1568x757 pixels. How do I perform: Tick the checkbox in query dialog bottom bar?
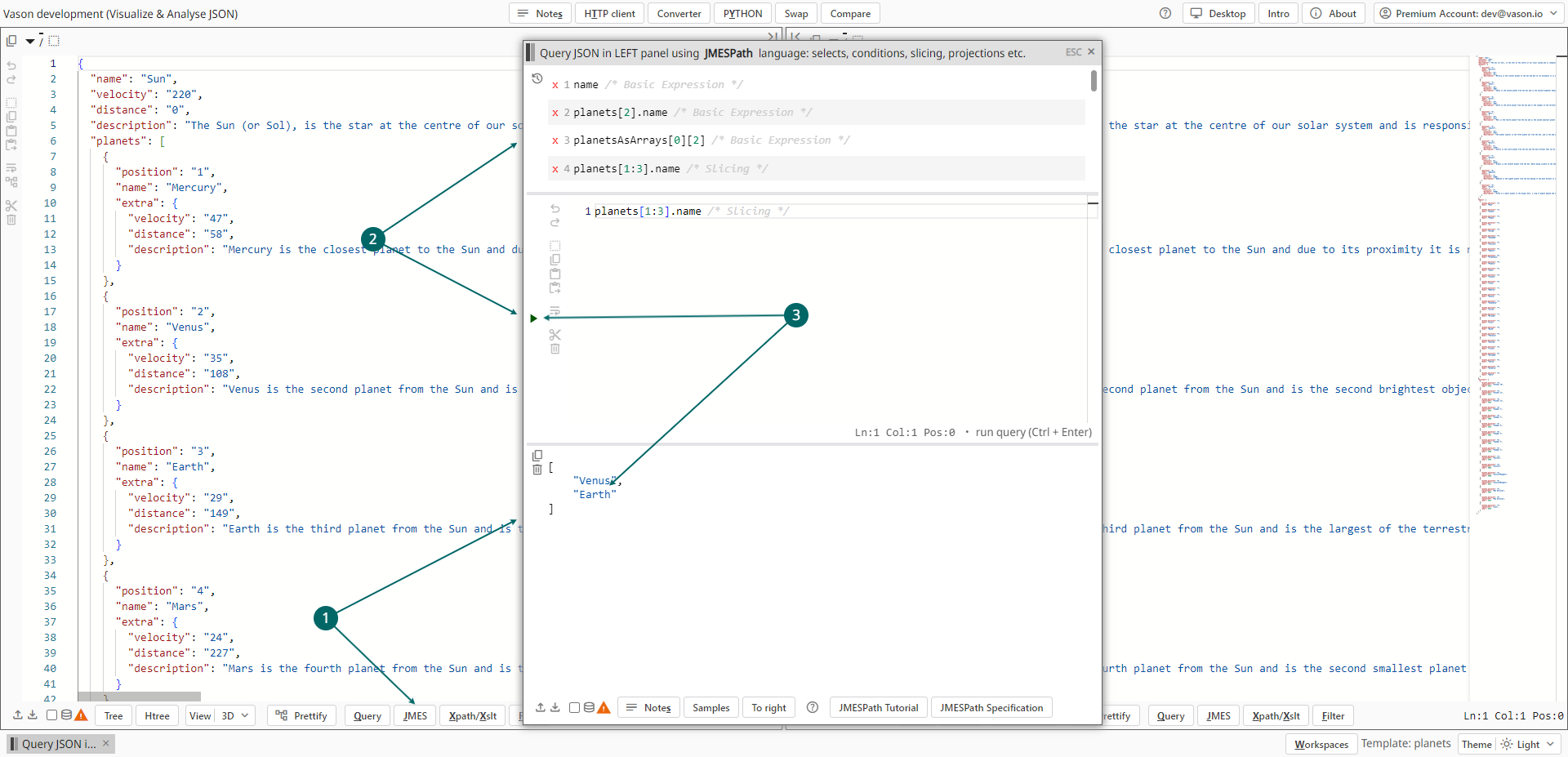click(575, 707)
